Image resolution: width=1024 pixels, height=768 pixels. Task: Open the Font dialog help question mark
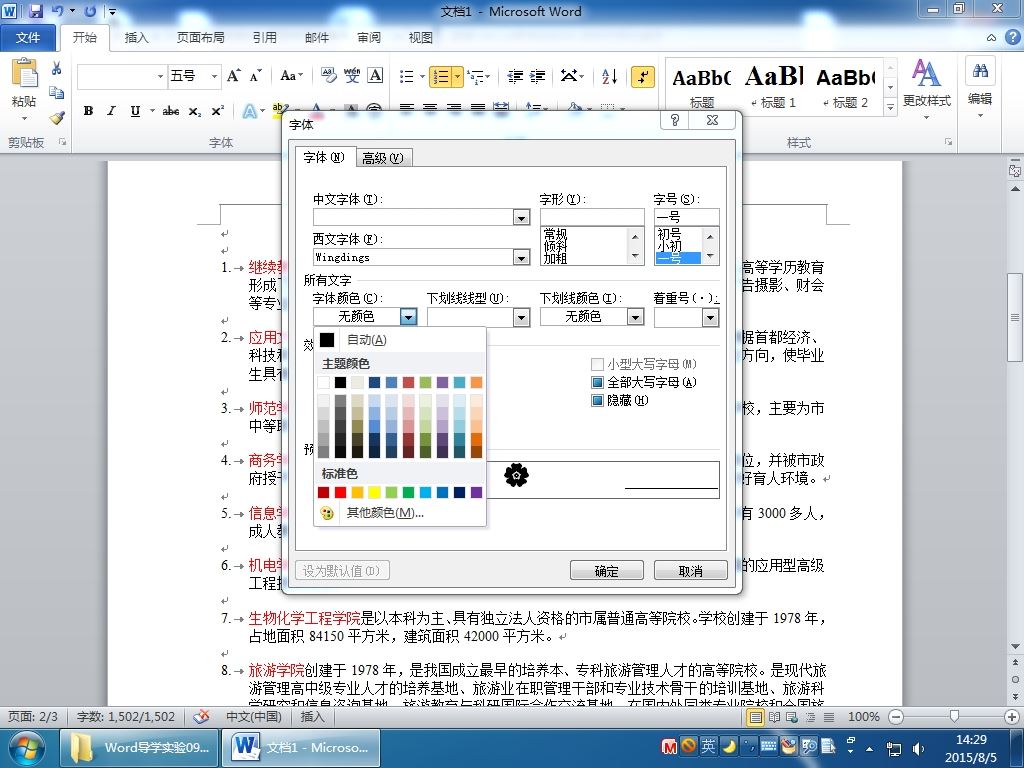pos(675,120)
